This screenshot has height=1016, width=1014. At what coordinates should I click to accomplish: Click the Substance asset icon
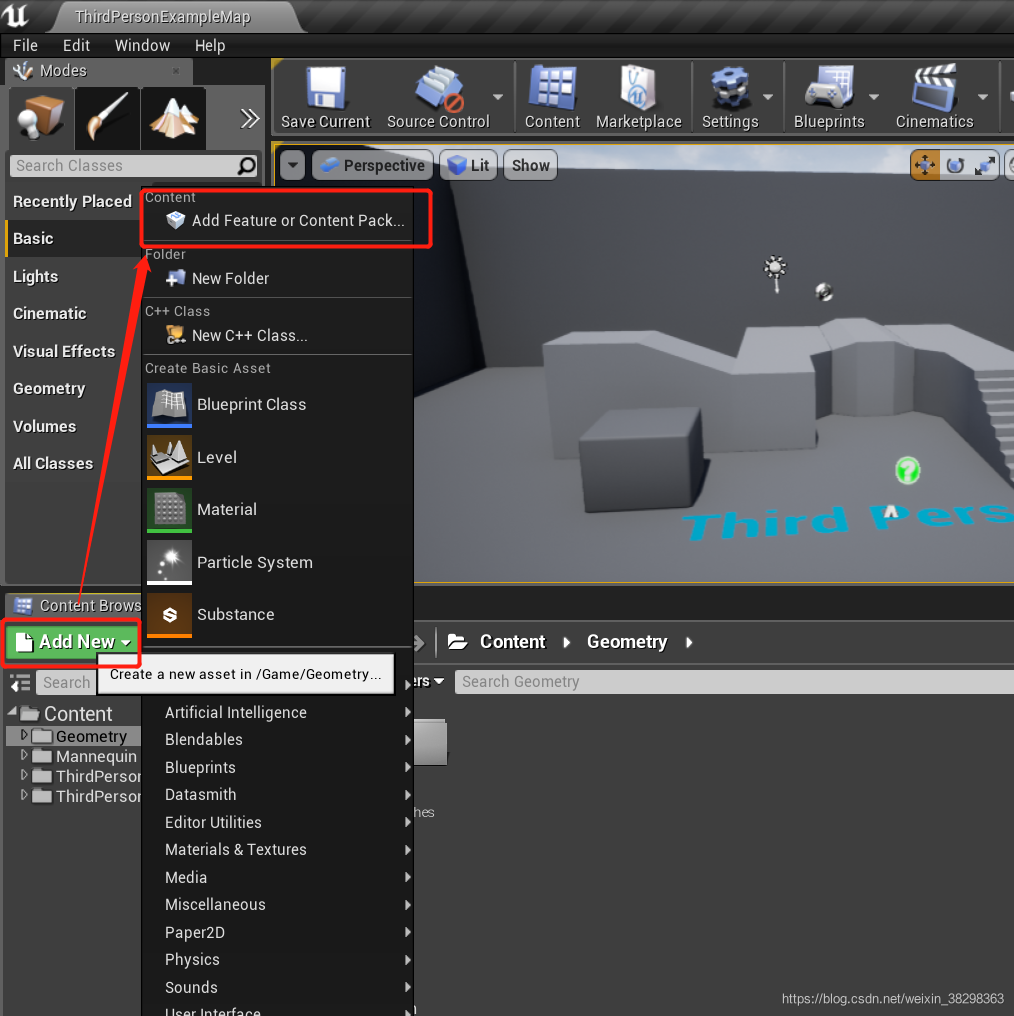169,615
